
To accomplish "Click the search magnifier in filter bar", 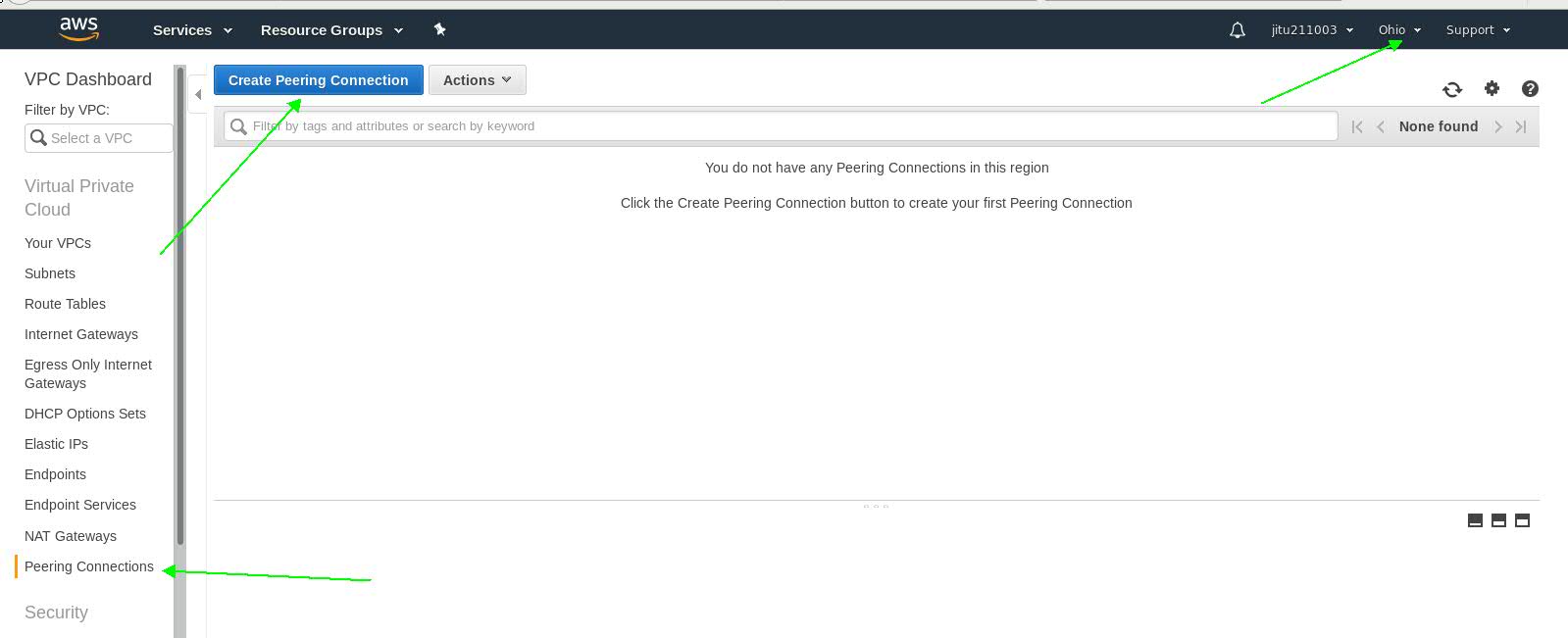I will click(x=238, y=126).
